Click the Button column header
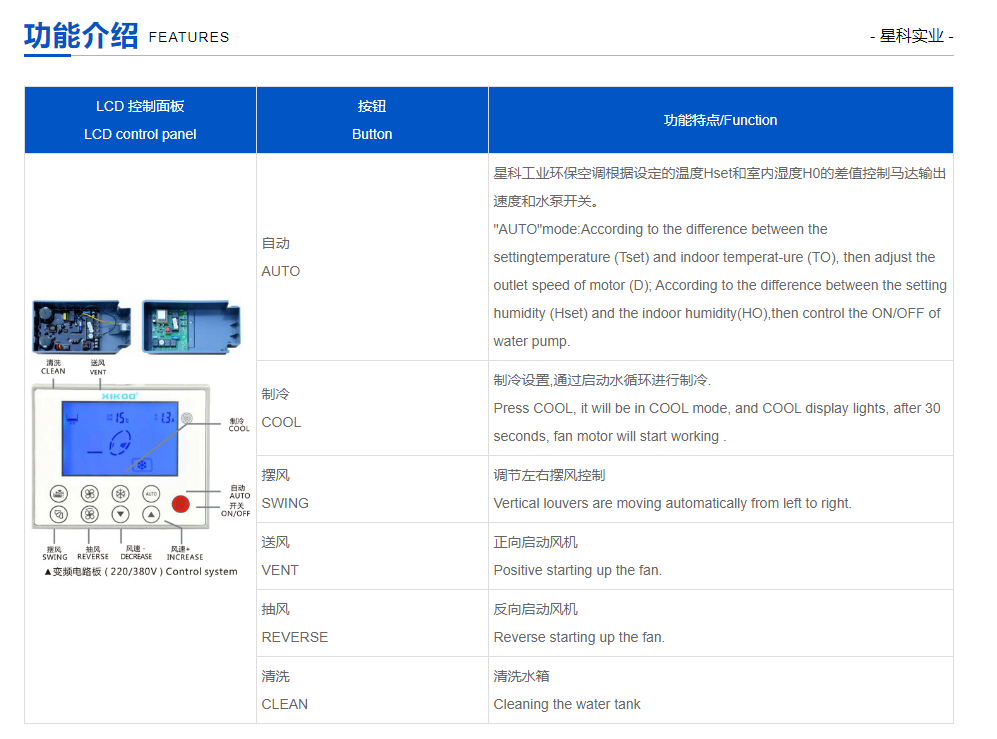 pyautogui.click(x=371, y=119)
